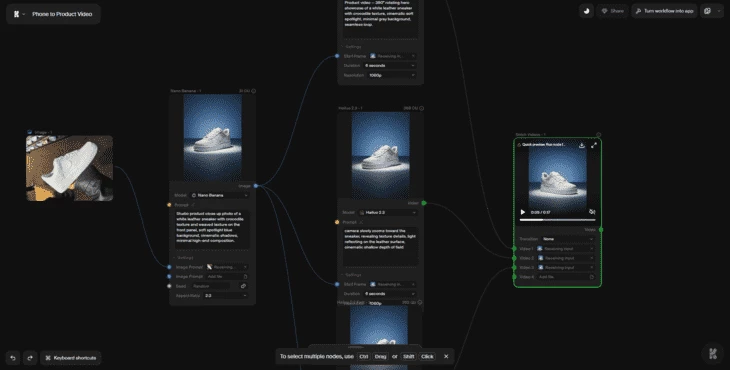Viewport: 730px width, 370px height.
Task: Click the Hailuo prompt input port
Action: (337, 222)
